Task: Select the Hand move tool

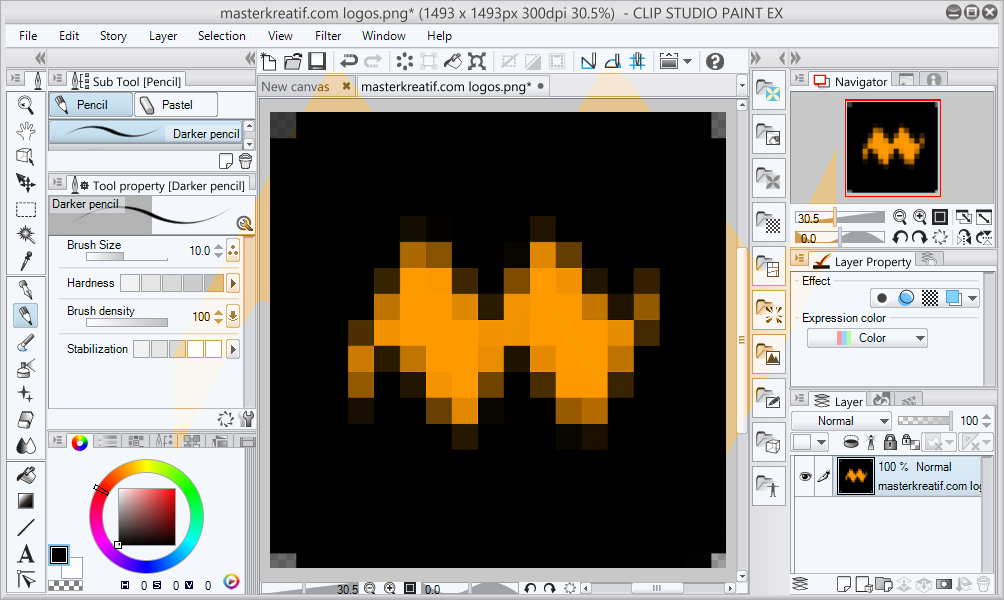Action: point(26,131)
